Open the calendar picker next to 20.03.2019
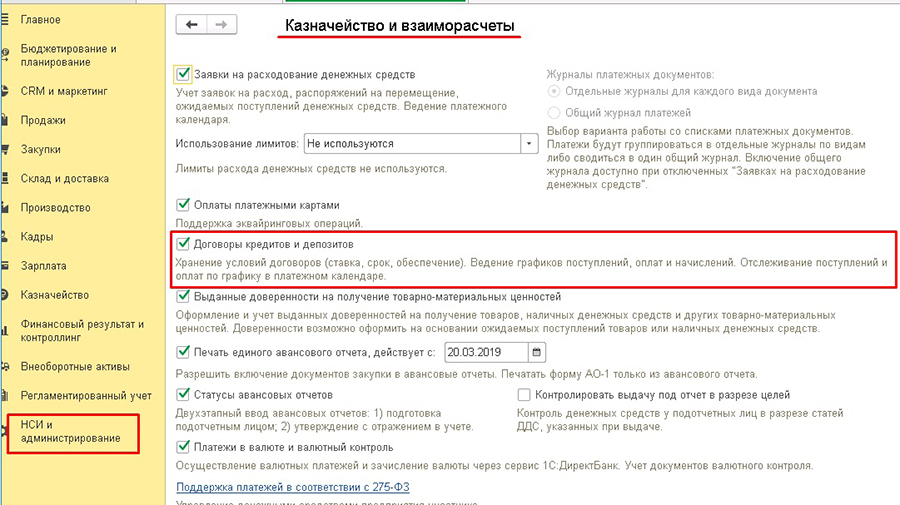The image size is (900, 505). coord(537,352)
